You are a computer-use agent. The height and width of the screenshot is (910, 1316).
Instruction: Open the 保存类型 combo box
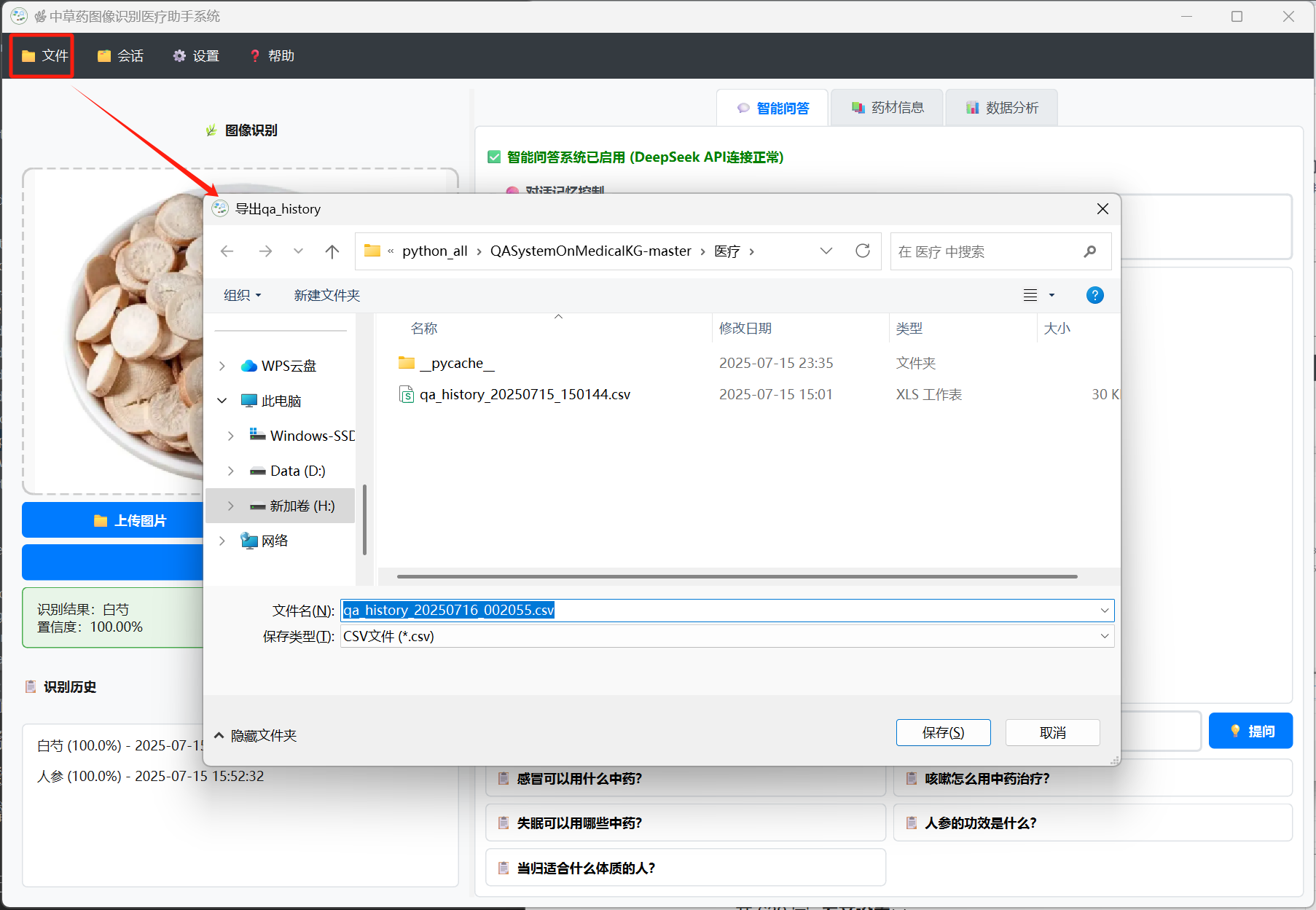click(x=727, y=636)
